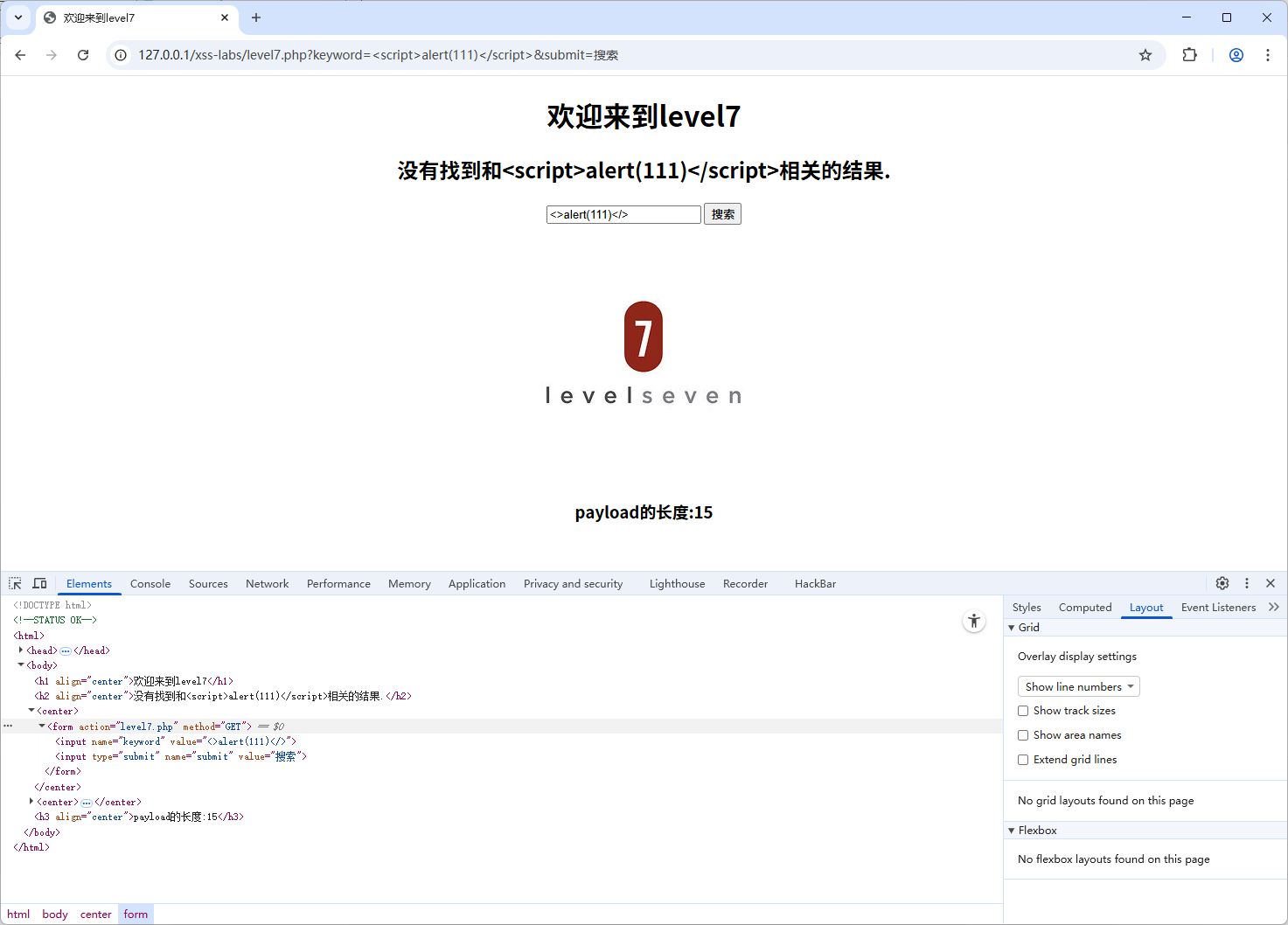Screen dimensions: 1288x925
Task: Toggle the device toolbar icon
Action: coord(40,583)
